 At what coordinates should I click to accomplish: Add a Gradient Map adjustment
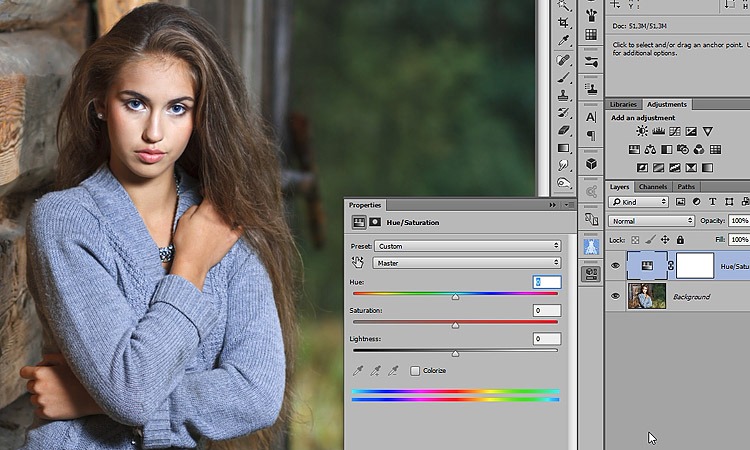[x=707, y=167]
